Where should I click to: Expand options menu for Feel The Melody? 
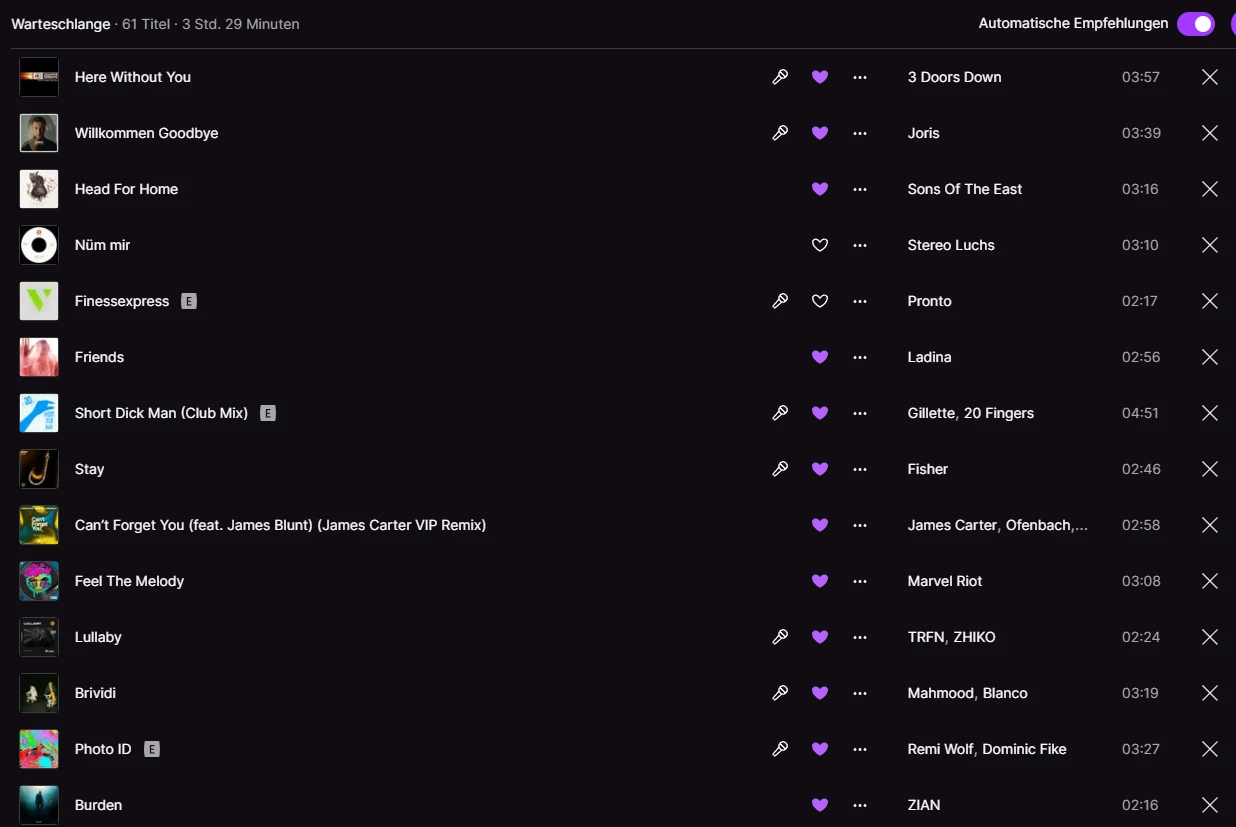point(860,581)
